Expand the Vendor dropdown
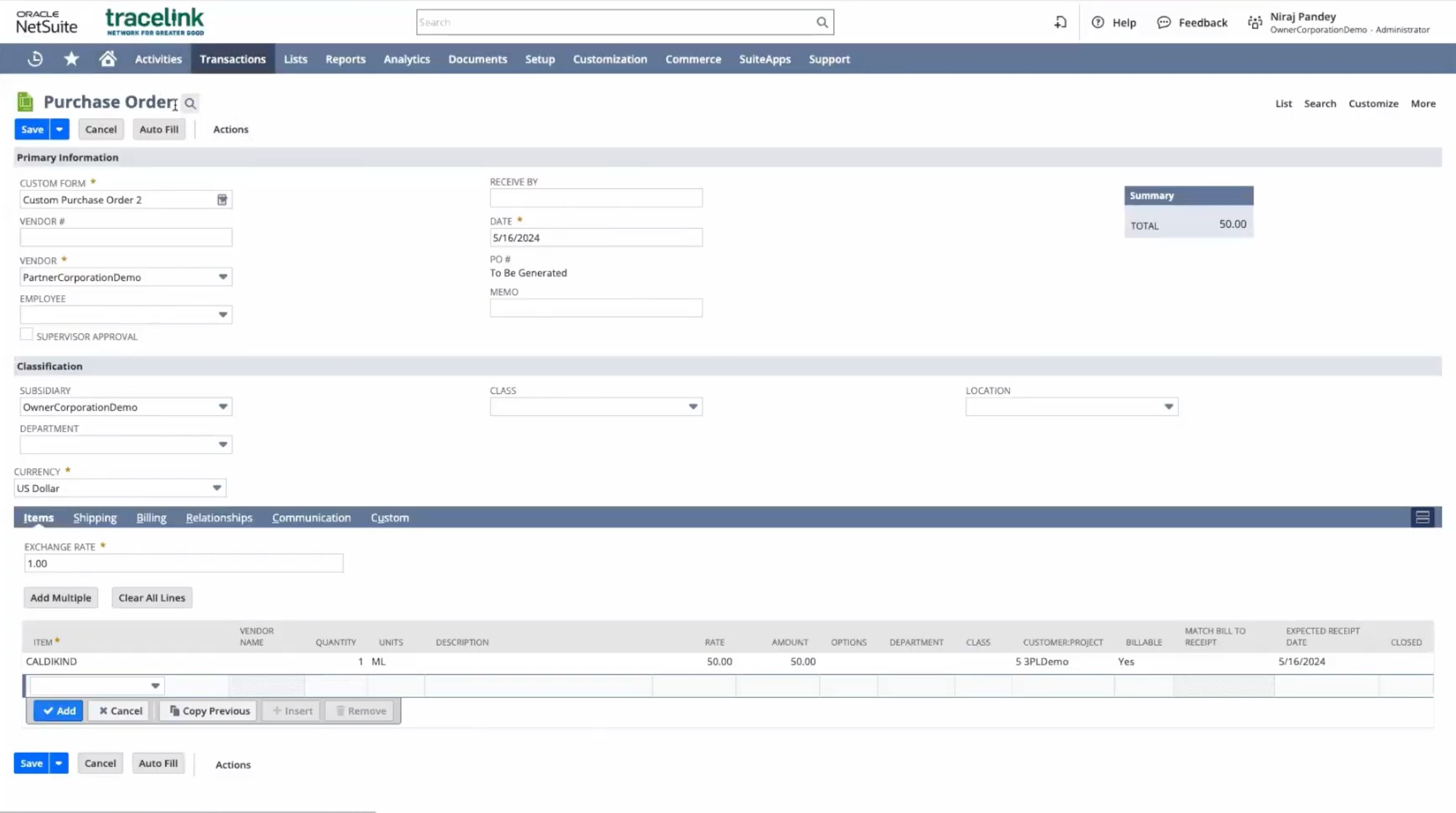Image resolution: width=1456 pixels, height=813 pixels. coord(223,277)
